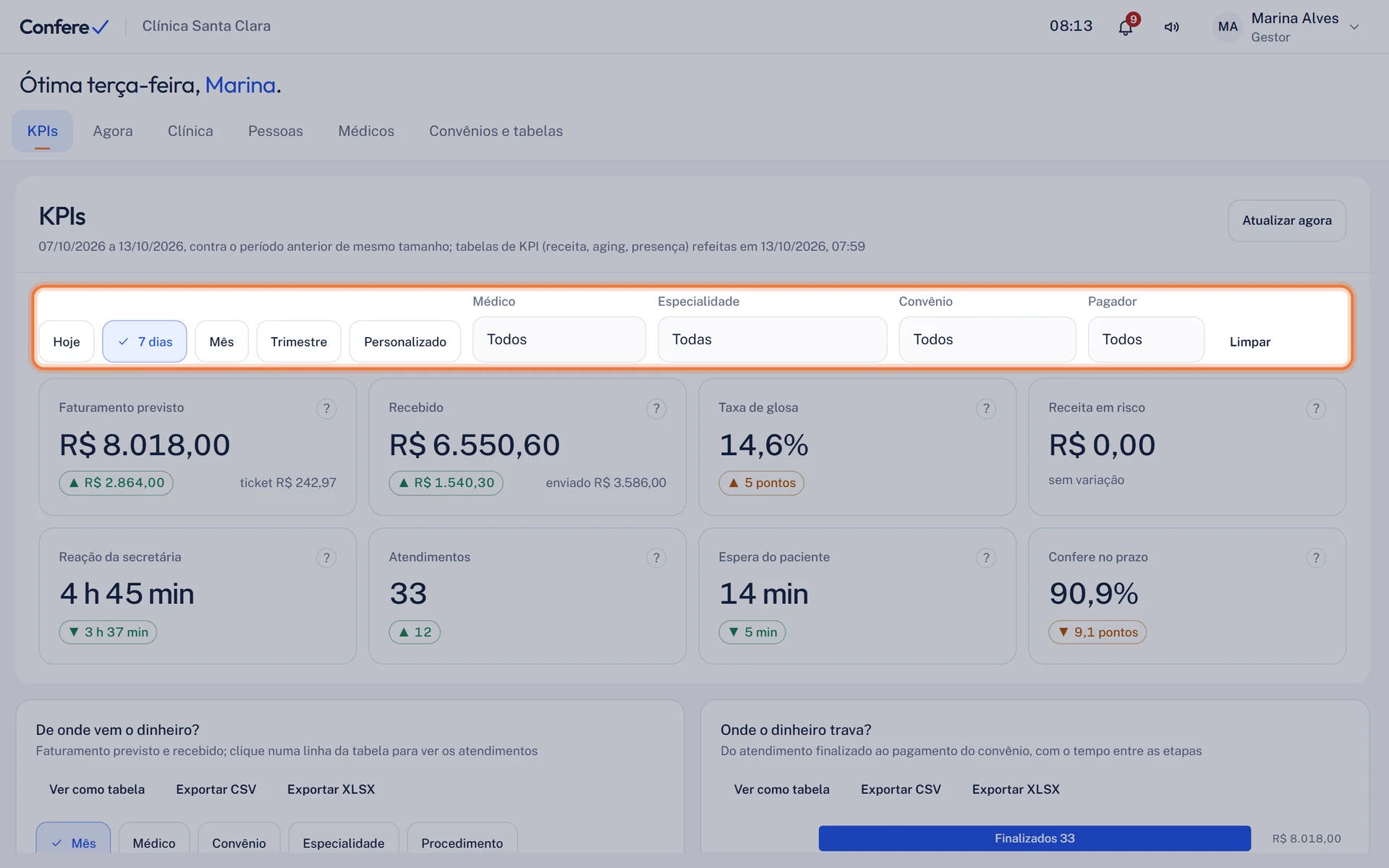
Task: Open help for Espera do paciente
Action: click(986, 558)
